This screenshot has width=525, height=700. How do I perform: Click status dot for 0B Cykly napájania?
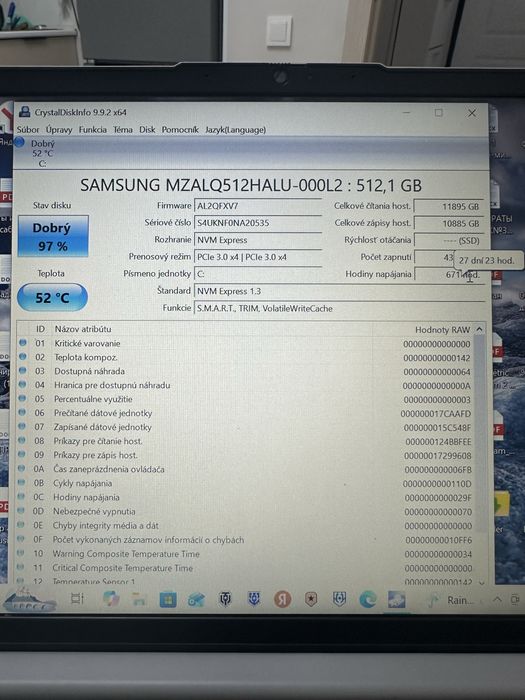[21, 482]
